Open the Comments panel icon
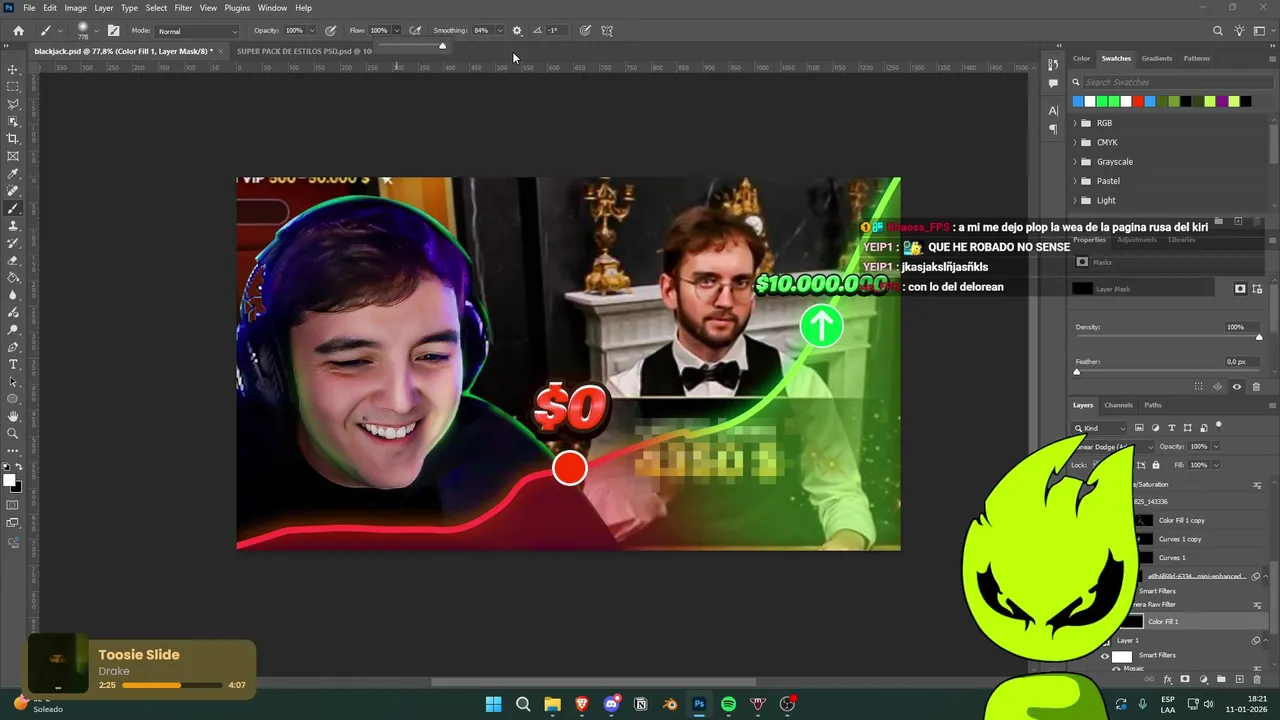Image resolution: width=1280 pixels, height=720 pixels. click(x=1053, y=84)
